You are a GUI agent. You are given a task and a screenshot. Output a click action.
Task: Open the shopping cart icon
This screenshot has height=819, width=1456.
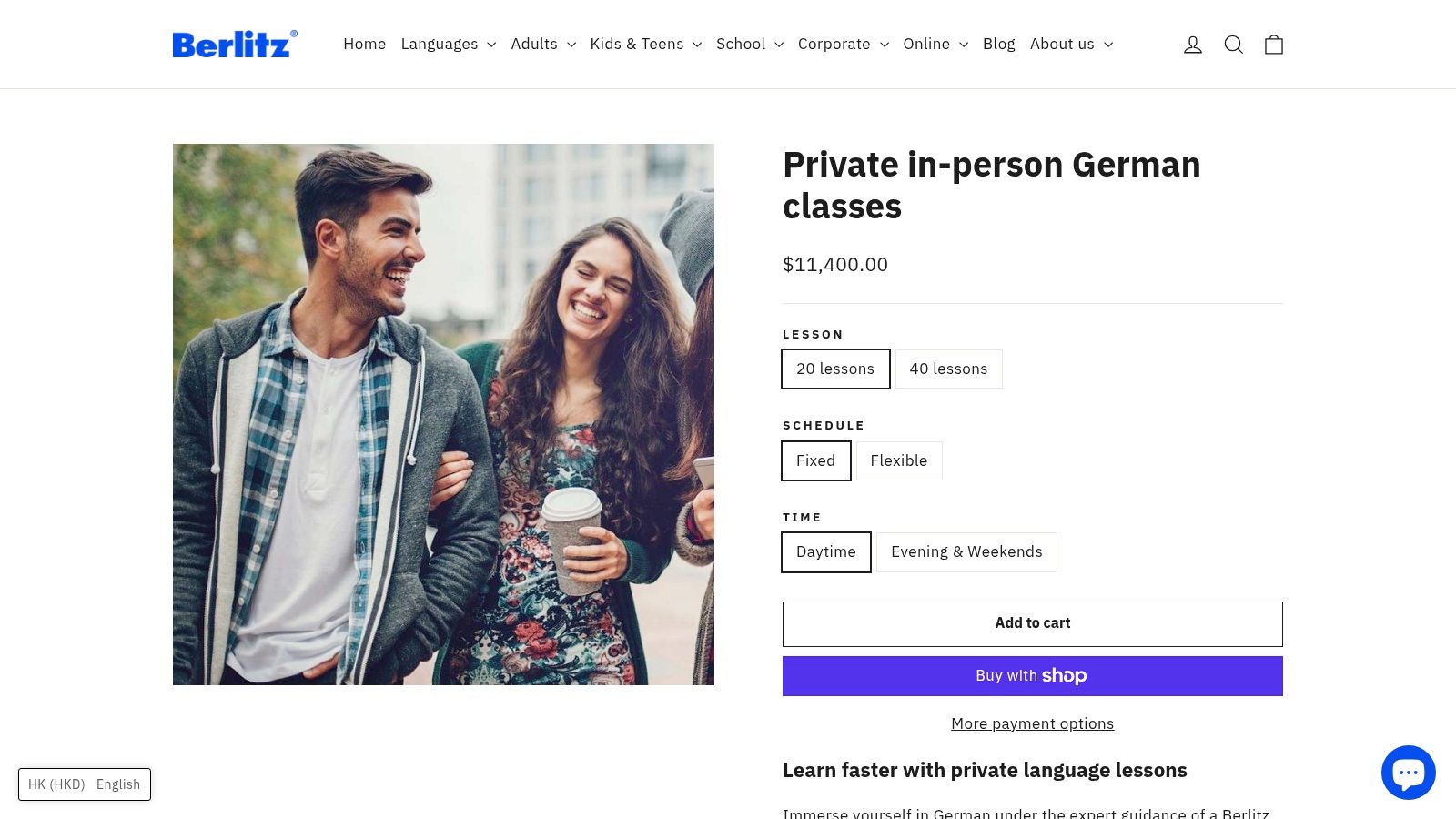click(x=1274, y=44)
